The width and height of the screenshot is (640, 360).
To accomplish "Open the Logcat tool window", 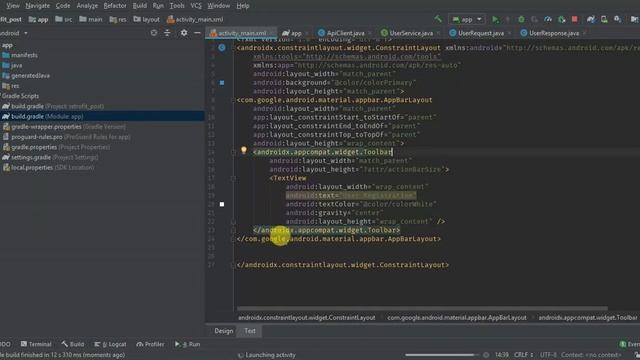I will pyautogui.click(x=110, y=344).
